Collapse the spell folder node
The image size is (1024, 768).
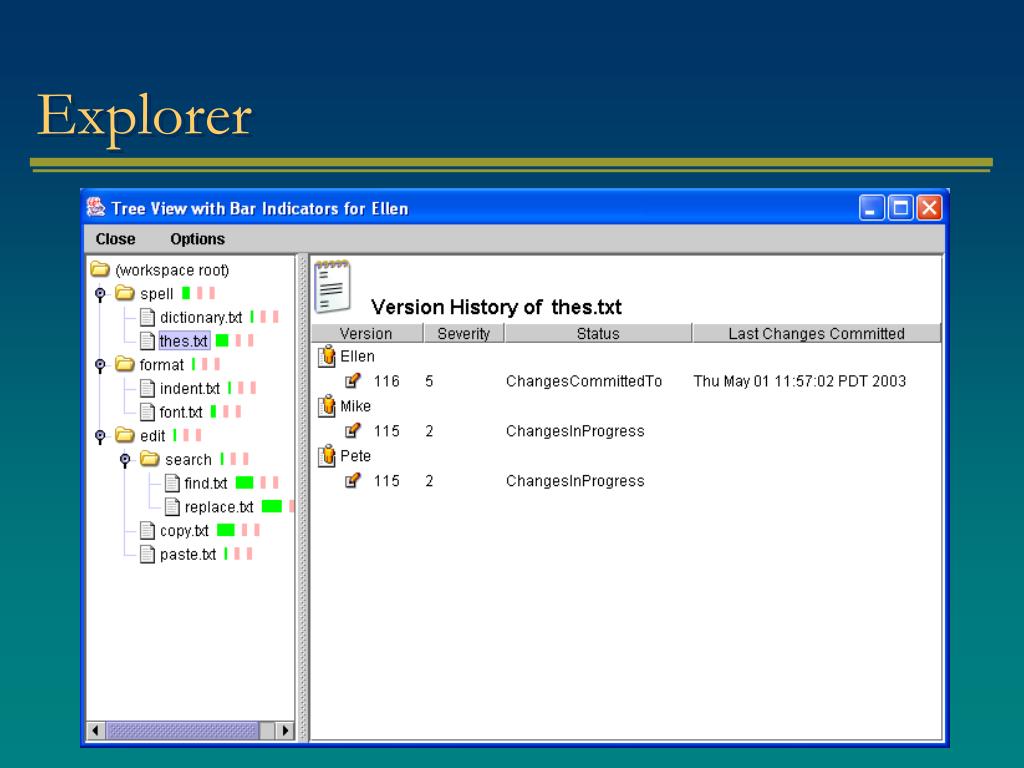coord(100,295)
